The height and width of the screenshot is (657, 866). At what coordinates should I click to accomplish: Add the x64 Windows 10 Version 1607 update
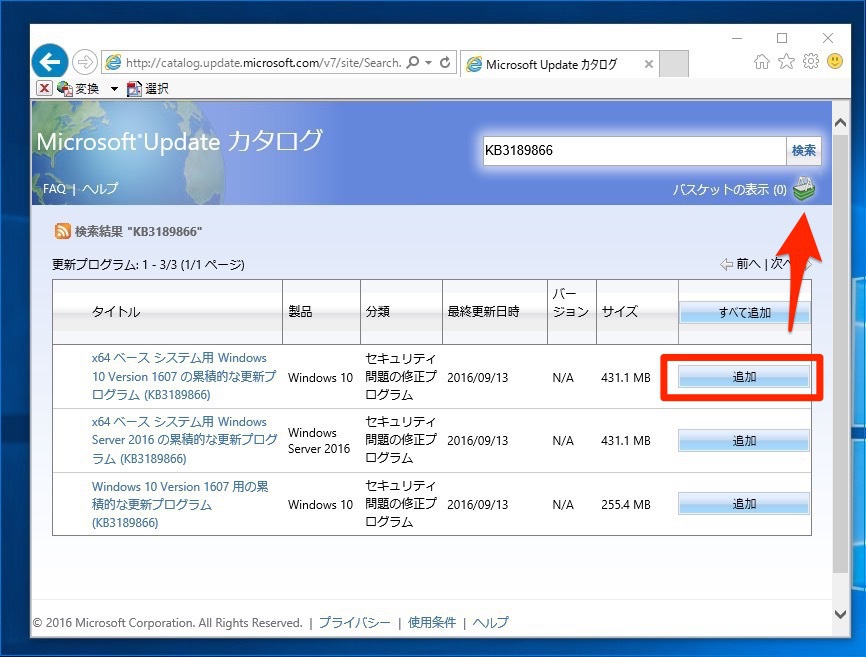coord(744,377)
